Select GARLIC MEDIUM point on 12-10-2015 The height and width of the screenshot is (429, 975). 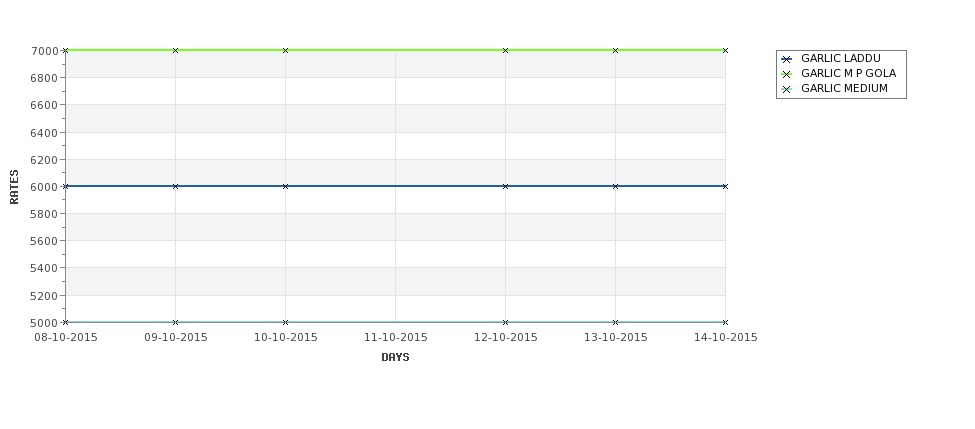506,322
